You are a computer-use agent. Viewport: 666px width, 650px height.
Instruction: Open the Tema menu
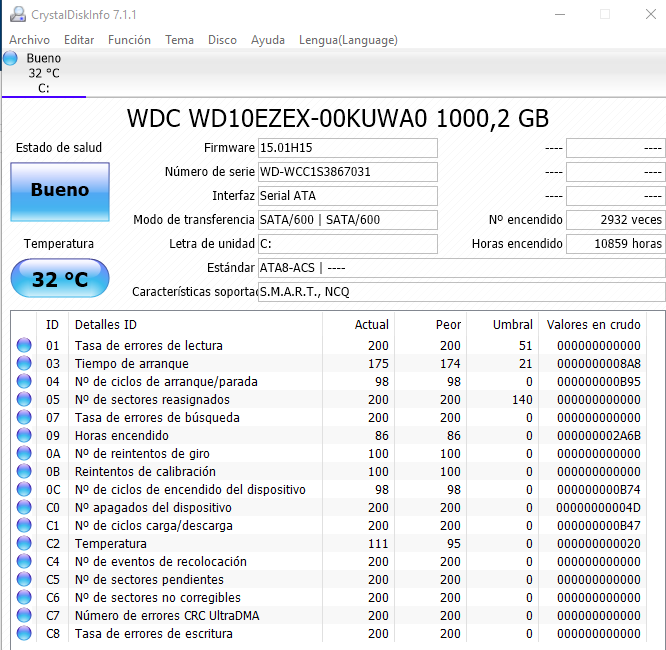click(x=179, y=40)
